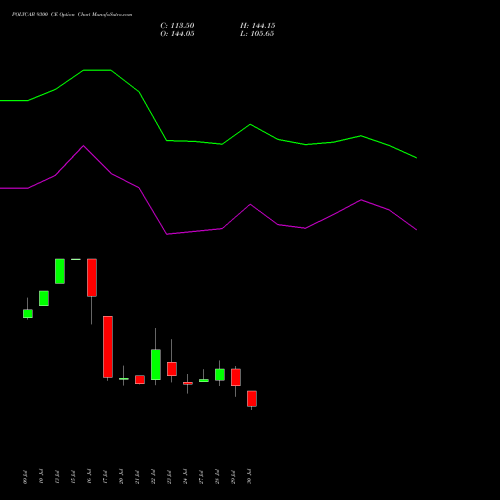
Task: Click the 24 Jul thin red candle
Action: [x=188, y=383]
